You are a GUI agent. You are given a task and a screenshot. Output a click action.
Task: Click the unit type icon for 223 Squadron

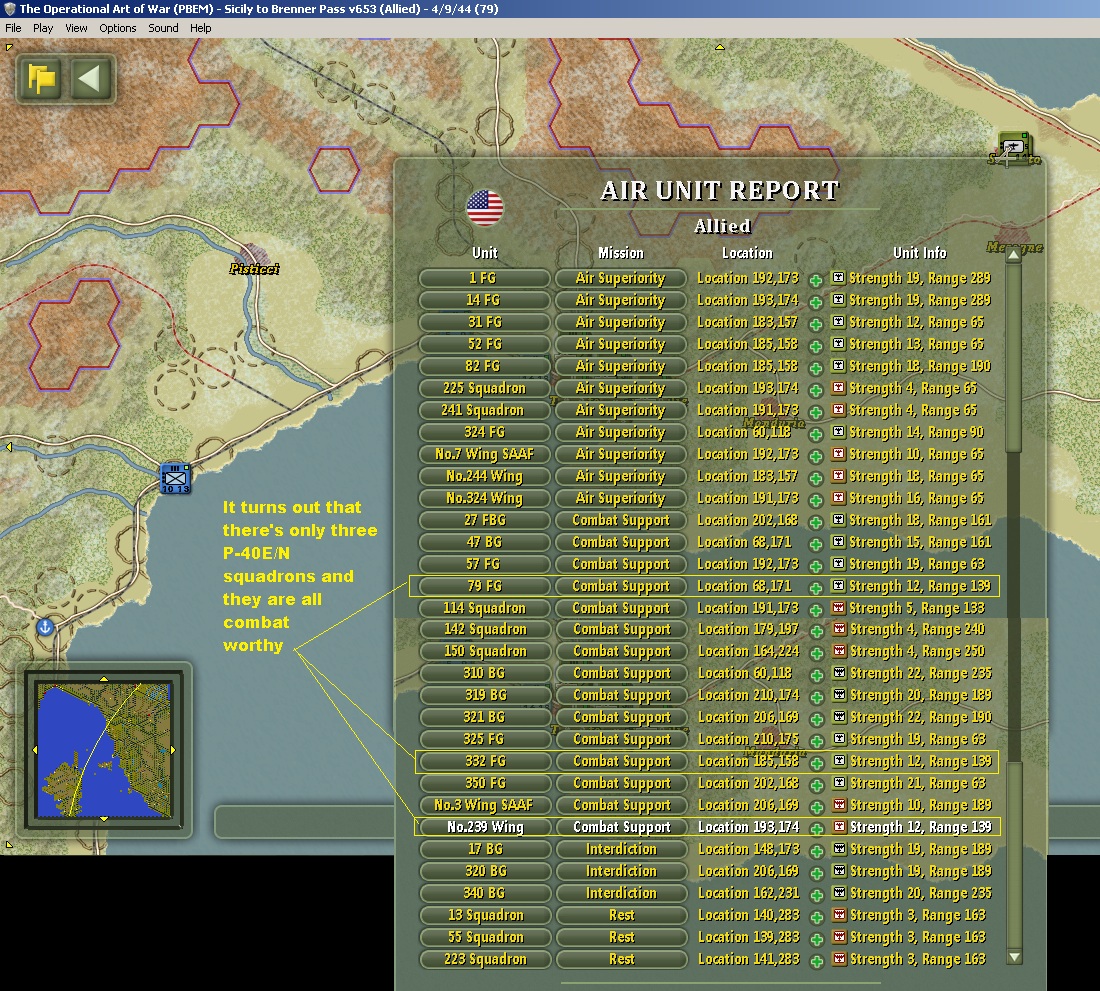click(x=839, y=958)
